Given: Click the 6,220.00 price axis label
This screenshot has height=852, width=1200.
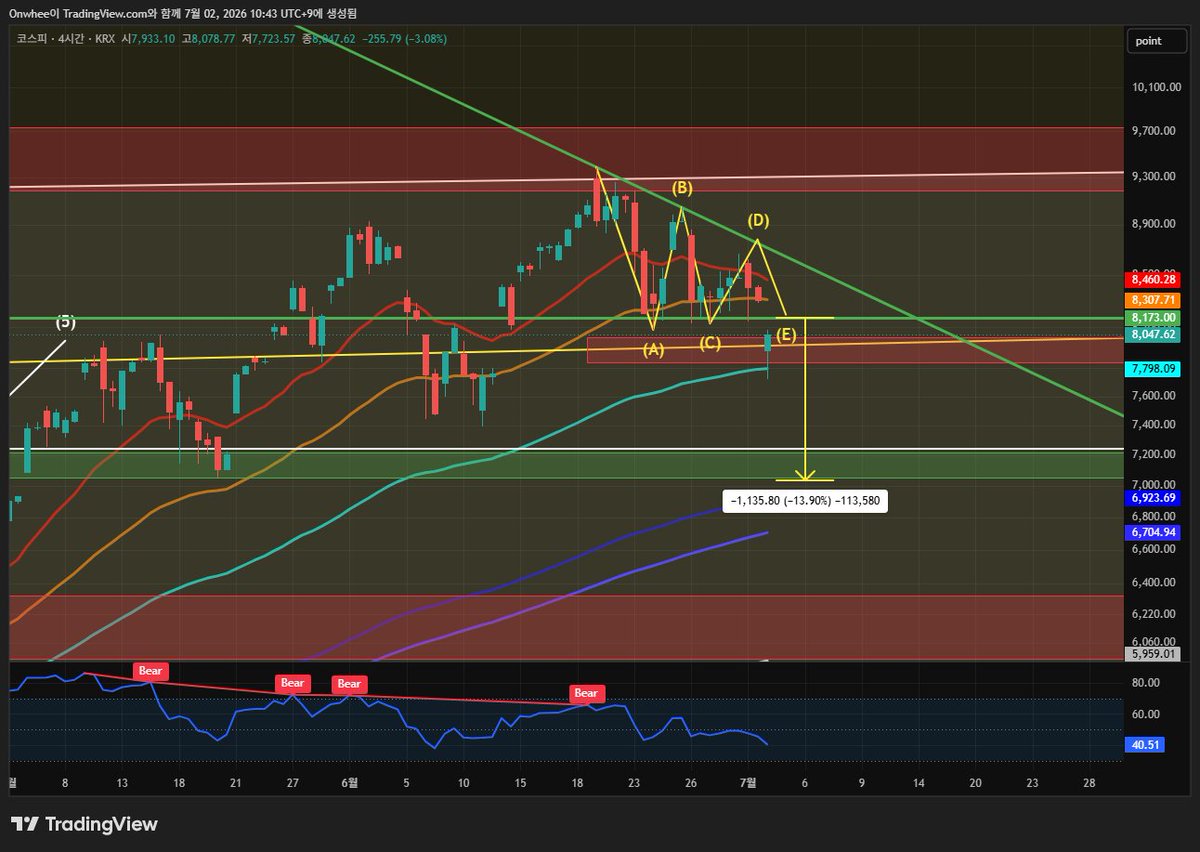Looking at the screenshot, I should [x=1154, y=613].
